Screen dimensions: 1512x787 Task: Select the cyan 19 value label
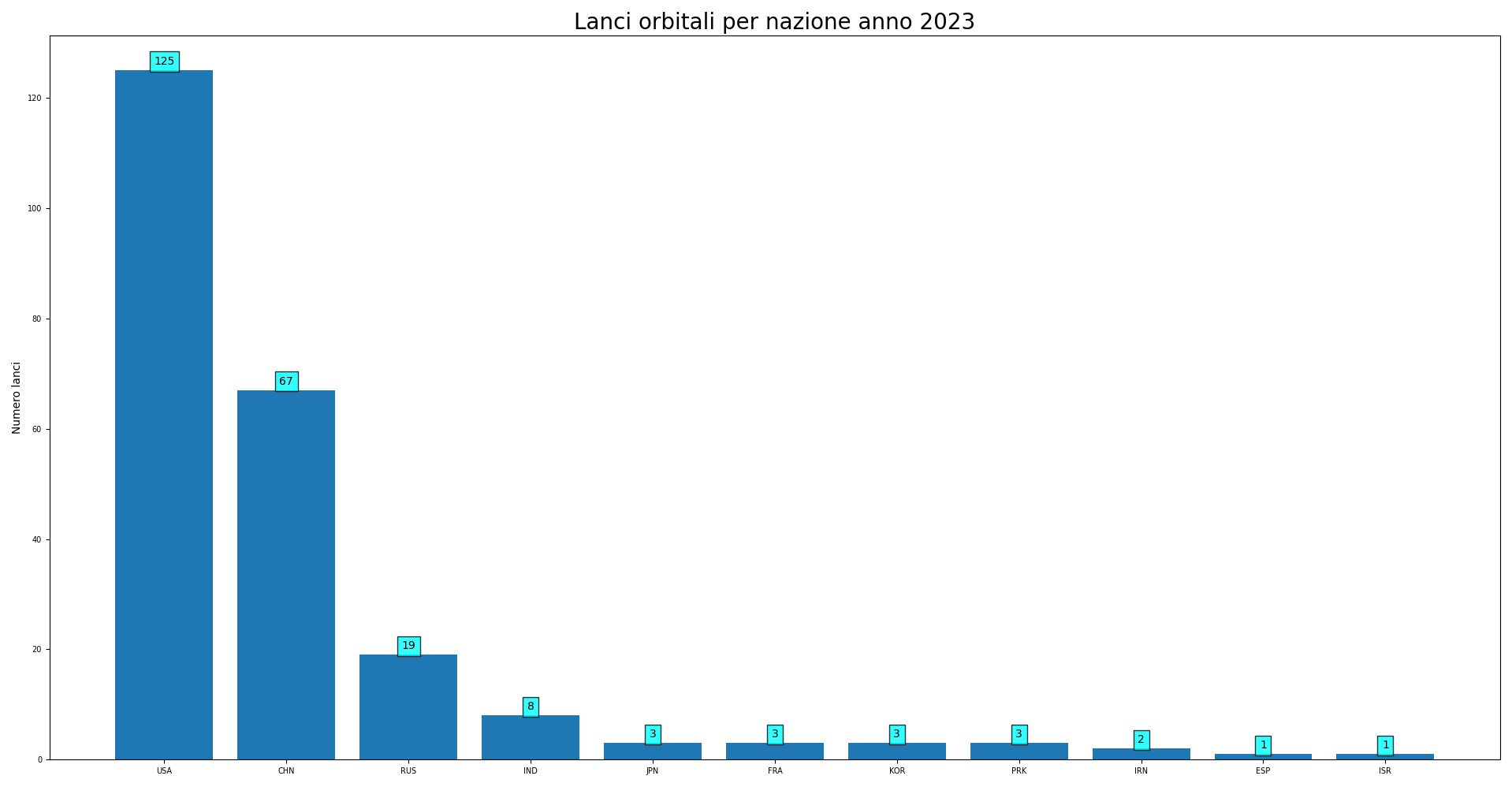[408, 646]
